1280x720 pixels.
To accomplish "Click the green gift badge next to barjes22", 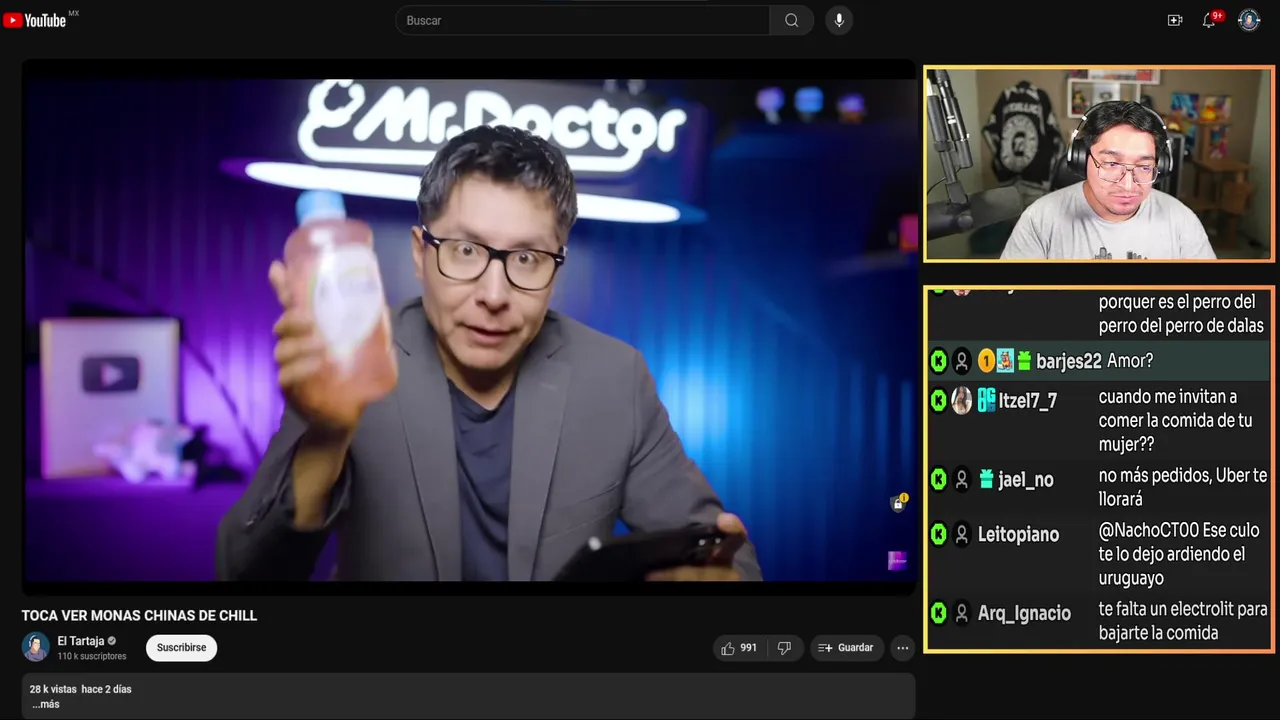I will (1024, 361).
